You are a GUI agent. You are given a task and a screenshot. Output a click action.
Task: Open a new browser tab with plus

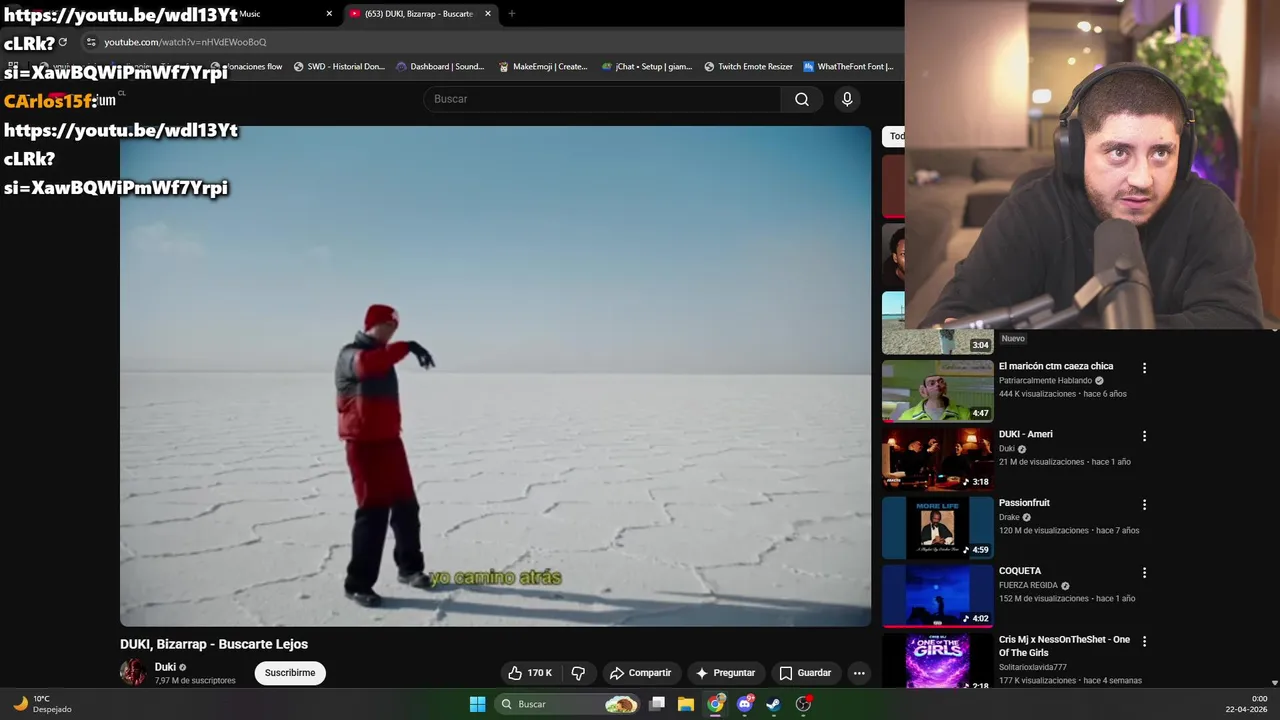(x=512, y=14)
